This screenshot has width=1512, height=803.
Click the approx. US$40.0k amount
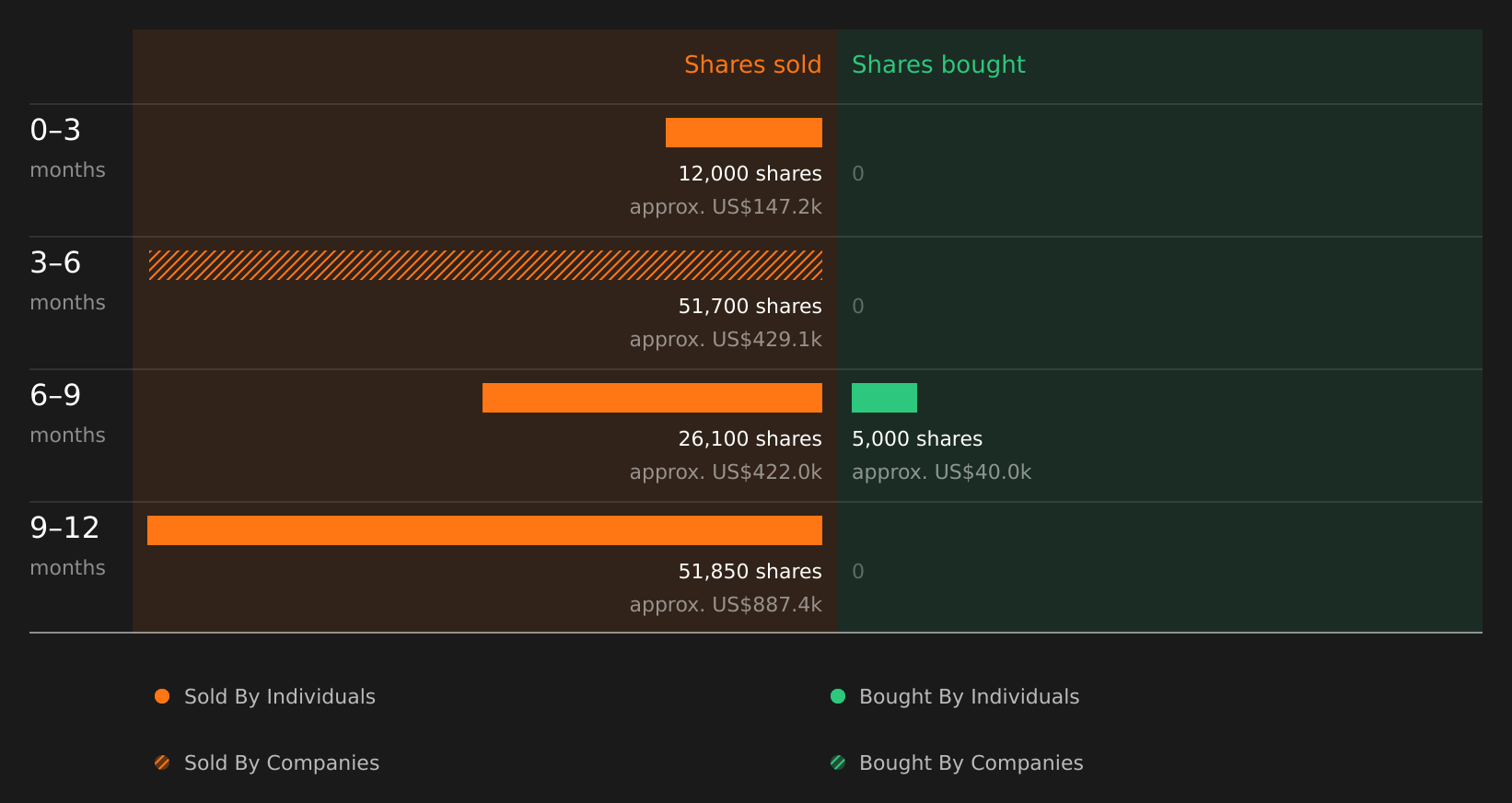(941, 472)
